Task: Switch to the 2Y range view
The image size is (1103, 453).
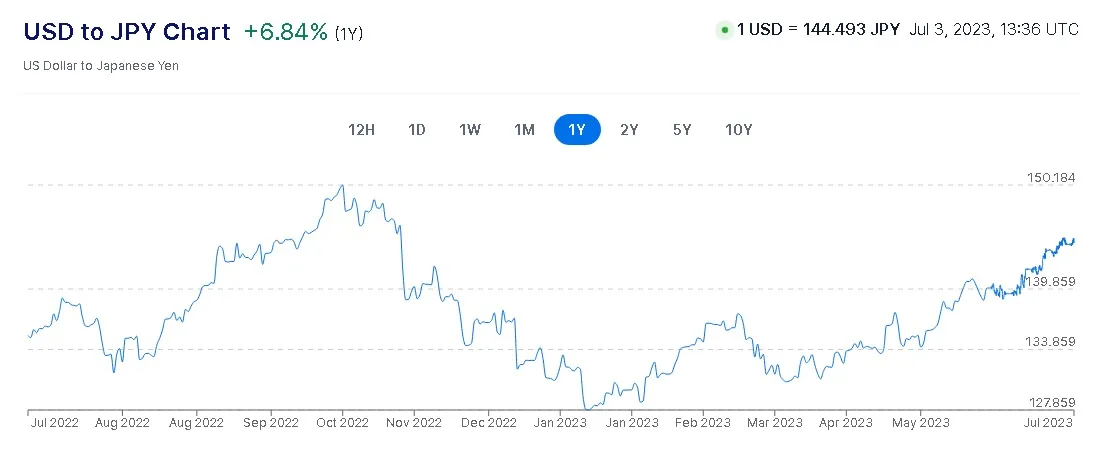Action: coord(629,129)
